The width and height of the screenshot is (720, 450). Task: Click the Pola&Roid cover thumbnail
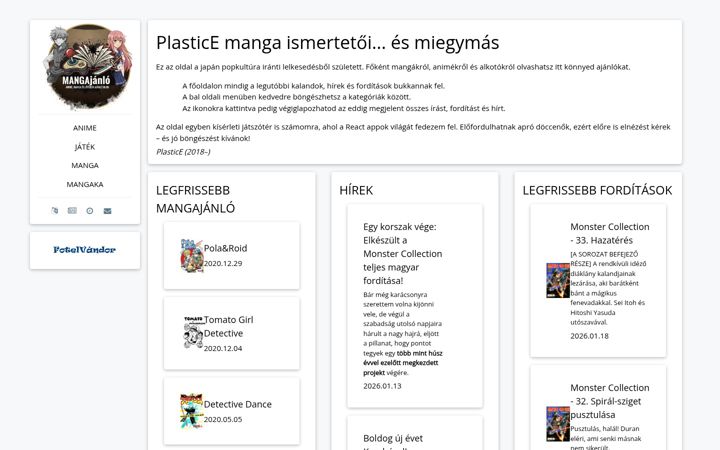point(192,256)
